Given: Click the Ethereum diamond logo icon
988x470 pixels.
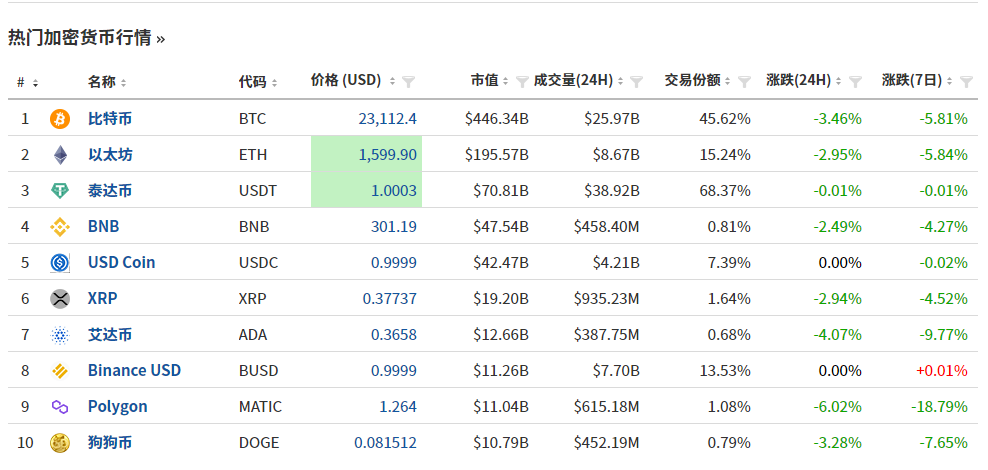Looking at the screenshot, I should pyautogui.click(x=60, y=155).
